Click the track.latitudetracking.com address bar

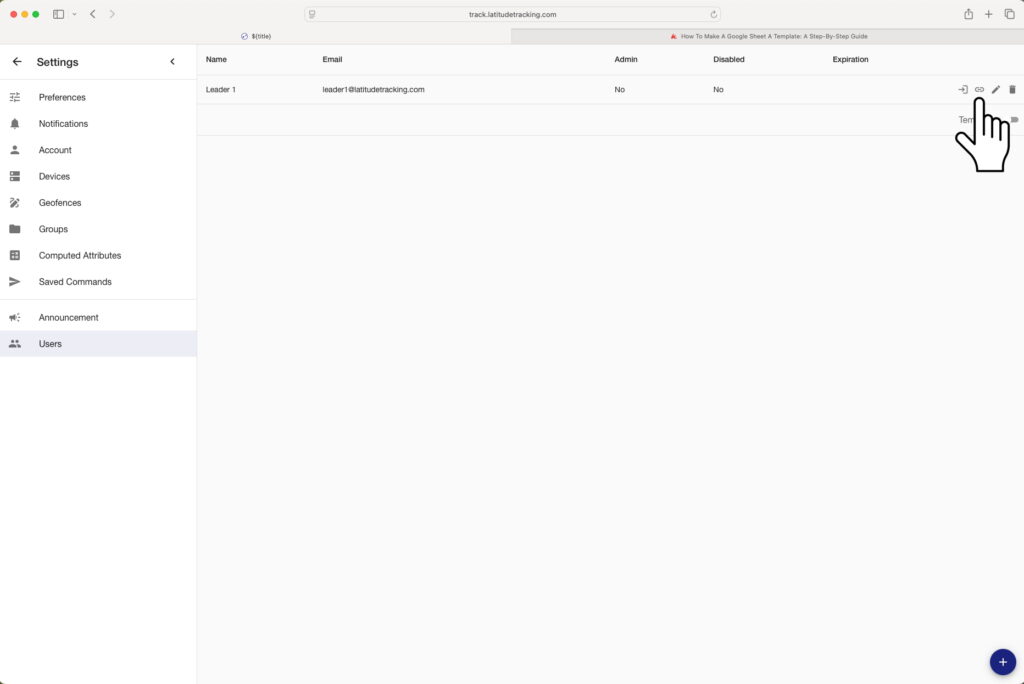point(512,14)
